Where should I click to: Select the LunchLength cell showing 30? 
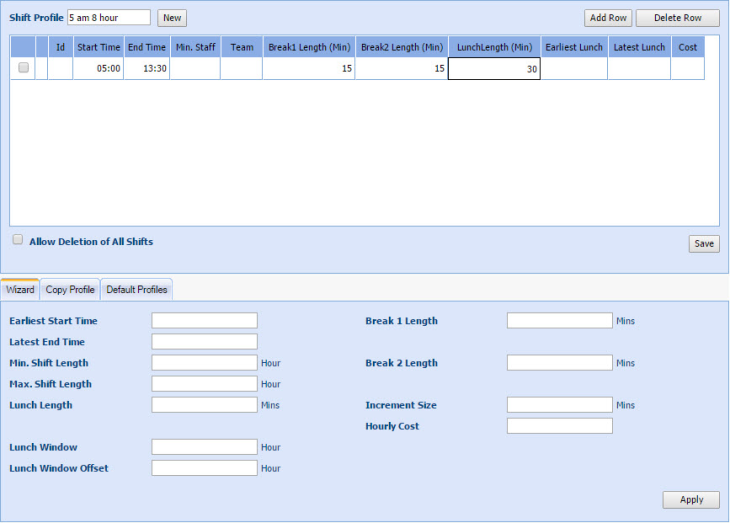[494, 68]
